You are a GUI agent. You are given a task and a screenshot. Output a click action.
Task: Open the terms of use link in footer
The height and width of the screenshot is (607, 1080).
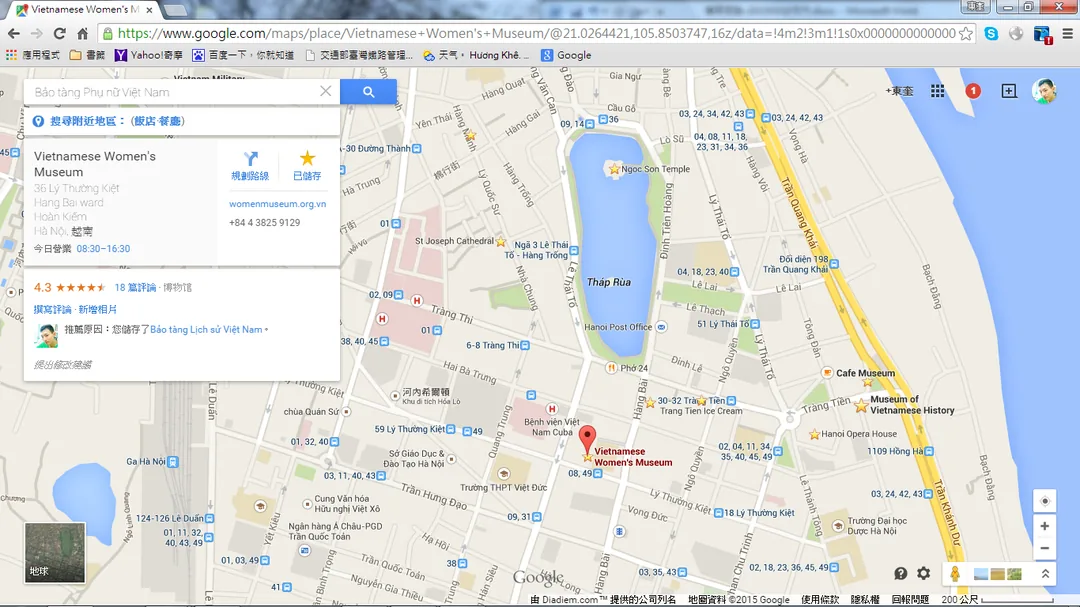coord(820,600)
